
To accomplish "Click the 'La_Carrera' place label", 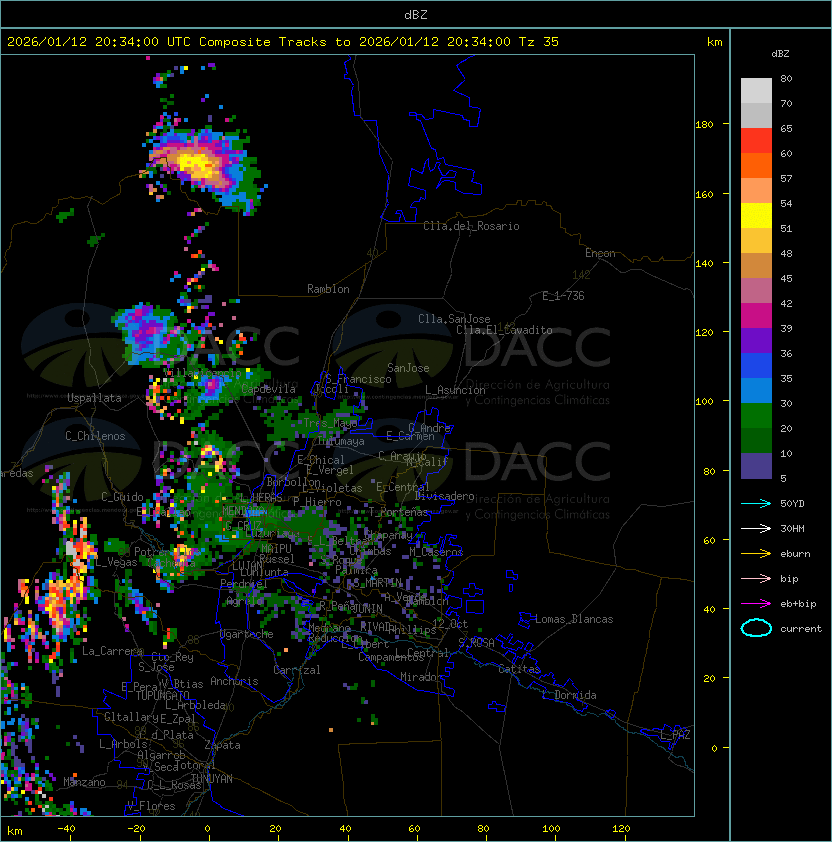I will (112, 651).
